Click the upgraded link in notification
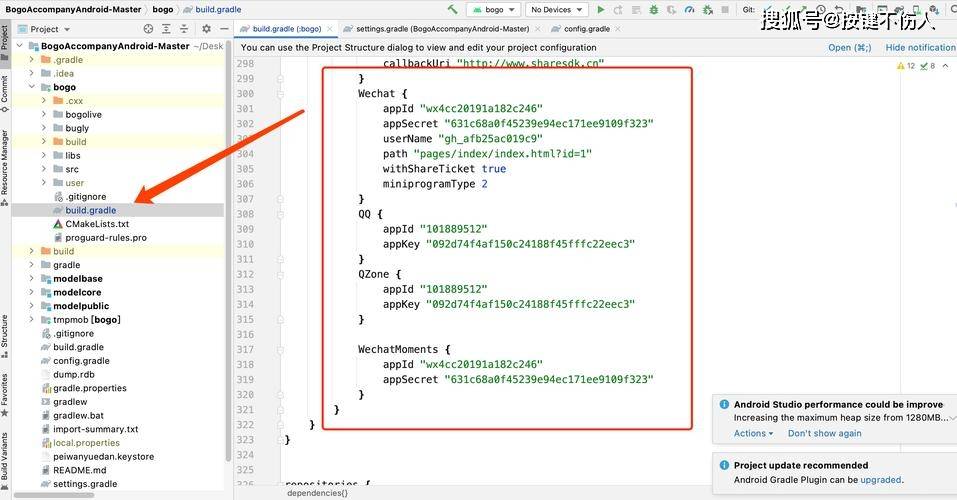The width and height of the screenshot is (957, 500). 881,480
